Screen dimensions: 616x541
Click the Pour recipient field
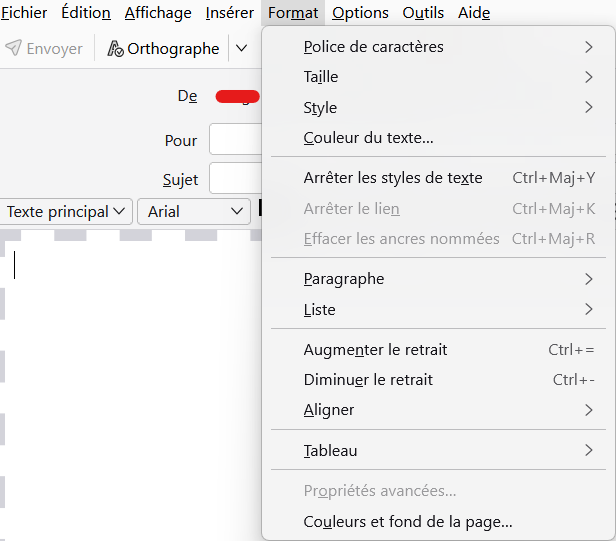point(236,139)
